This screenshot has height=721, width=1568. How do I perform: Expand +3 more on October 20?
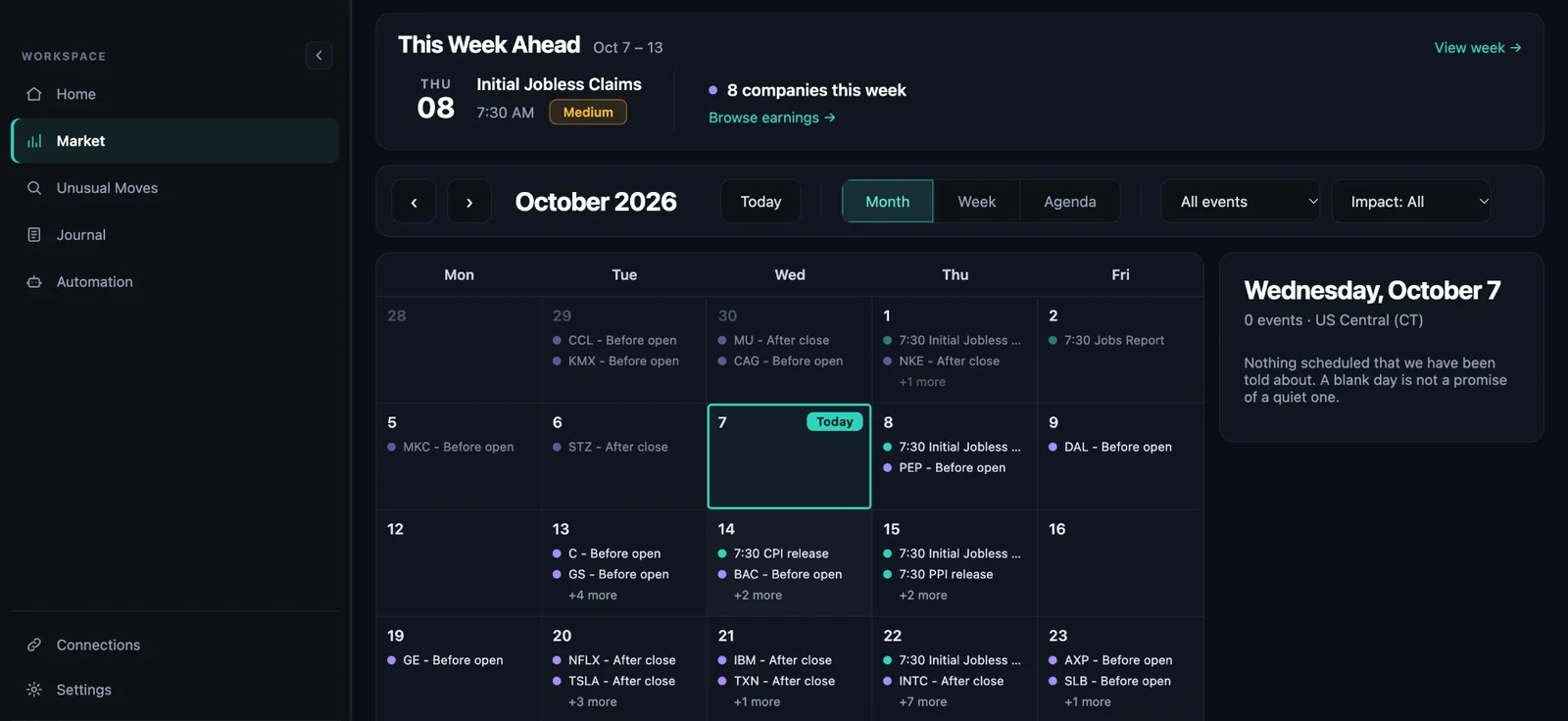pyautogui.click(x=592, y=702)
